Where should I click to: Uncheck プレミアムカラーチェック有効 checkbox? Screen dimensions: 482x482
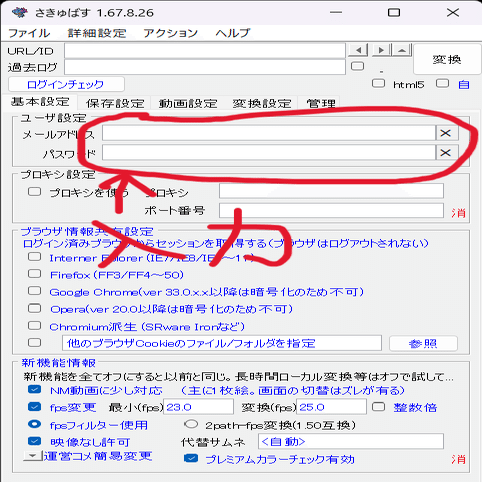pos(191,458)
